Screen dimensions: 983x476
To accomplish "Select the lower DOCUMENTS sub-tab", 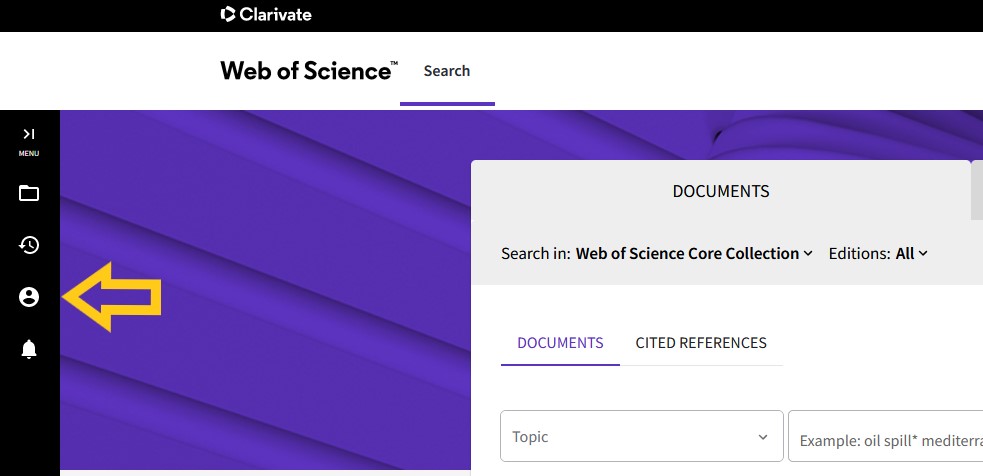I will click(x=560, y=343).
